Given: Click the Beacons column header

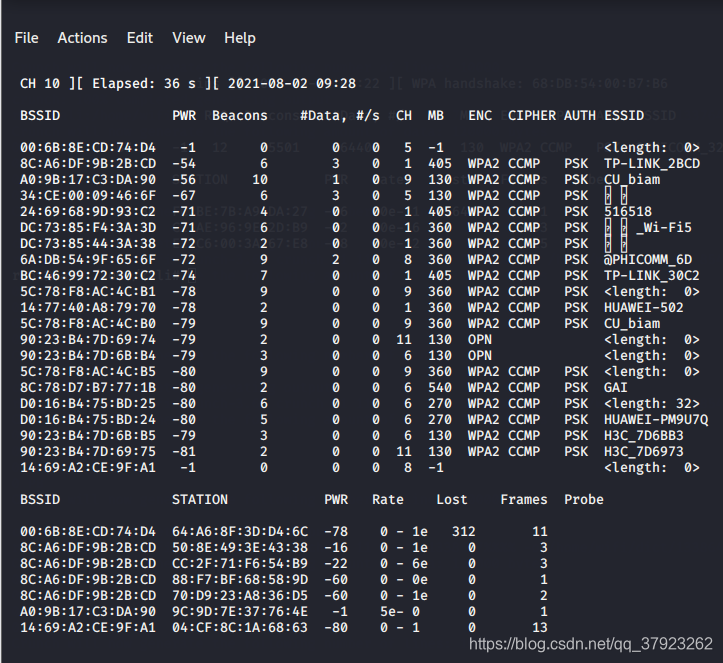Looking at the screenshot, I should click(240, 115).
